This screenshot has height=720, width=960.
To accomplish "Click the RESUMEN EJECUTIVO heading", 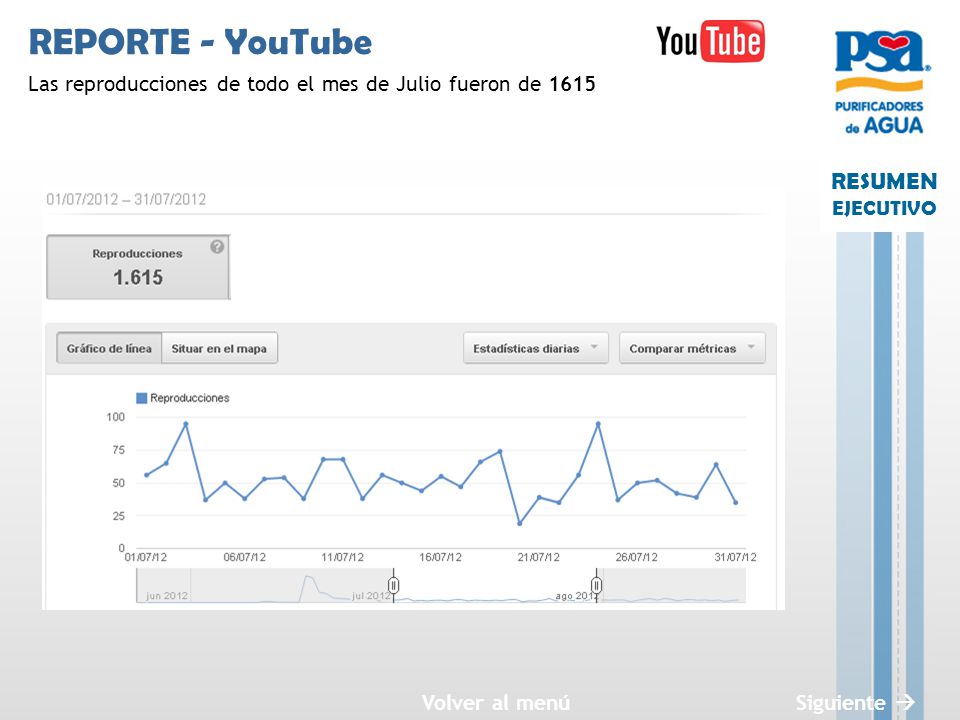I will (x=884, y=194).
